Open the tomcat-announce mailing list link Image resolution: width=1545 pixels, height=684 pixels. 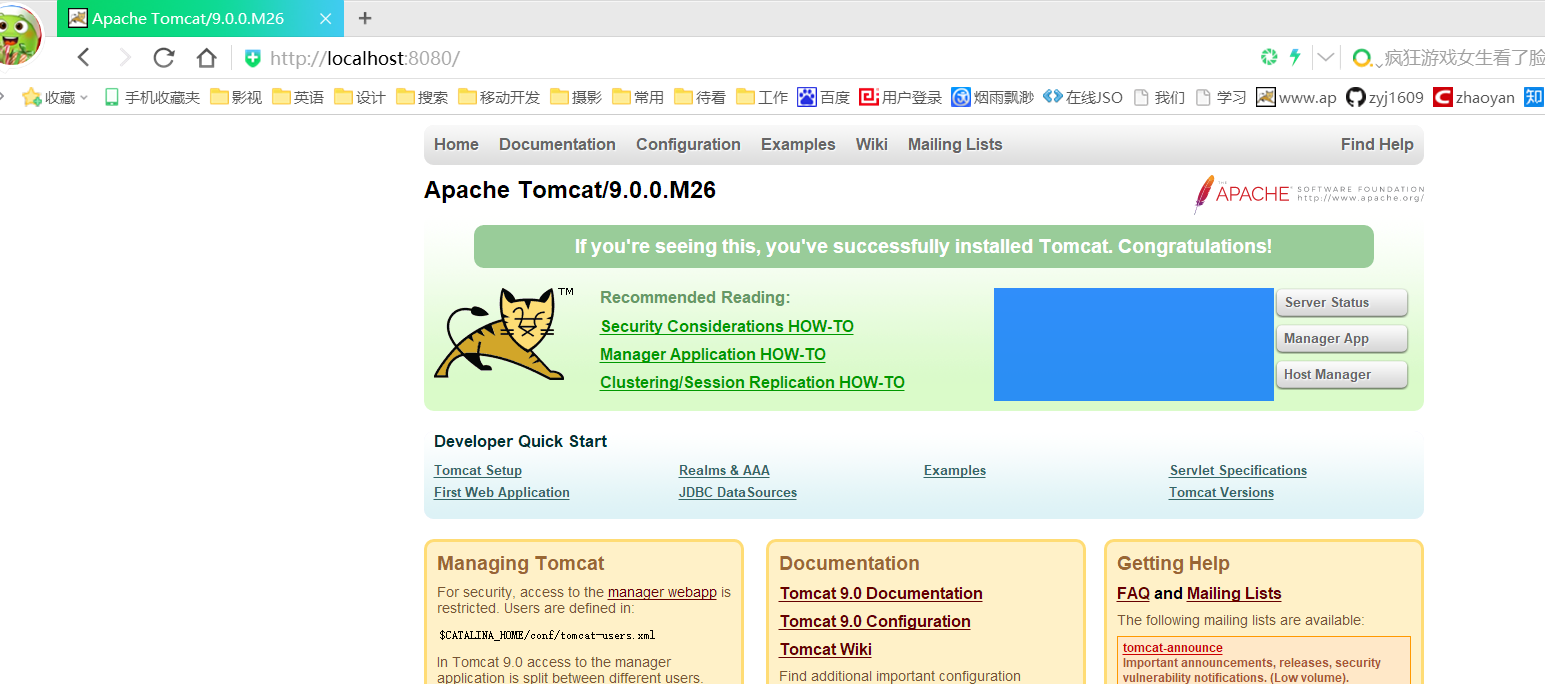(x=1172, y=648)
